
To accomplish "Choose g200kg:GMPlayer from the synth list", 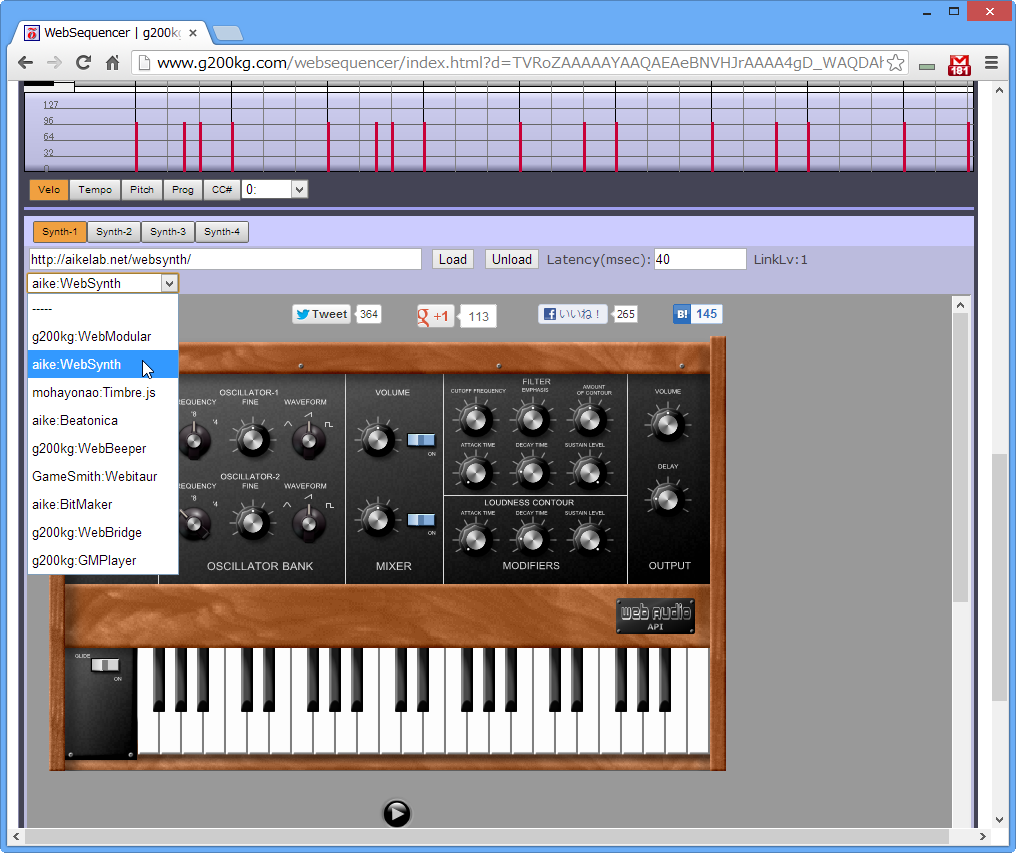I will pyautogui.click(x=103, y=560).
